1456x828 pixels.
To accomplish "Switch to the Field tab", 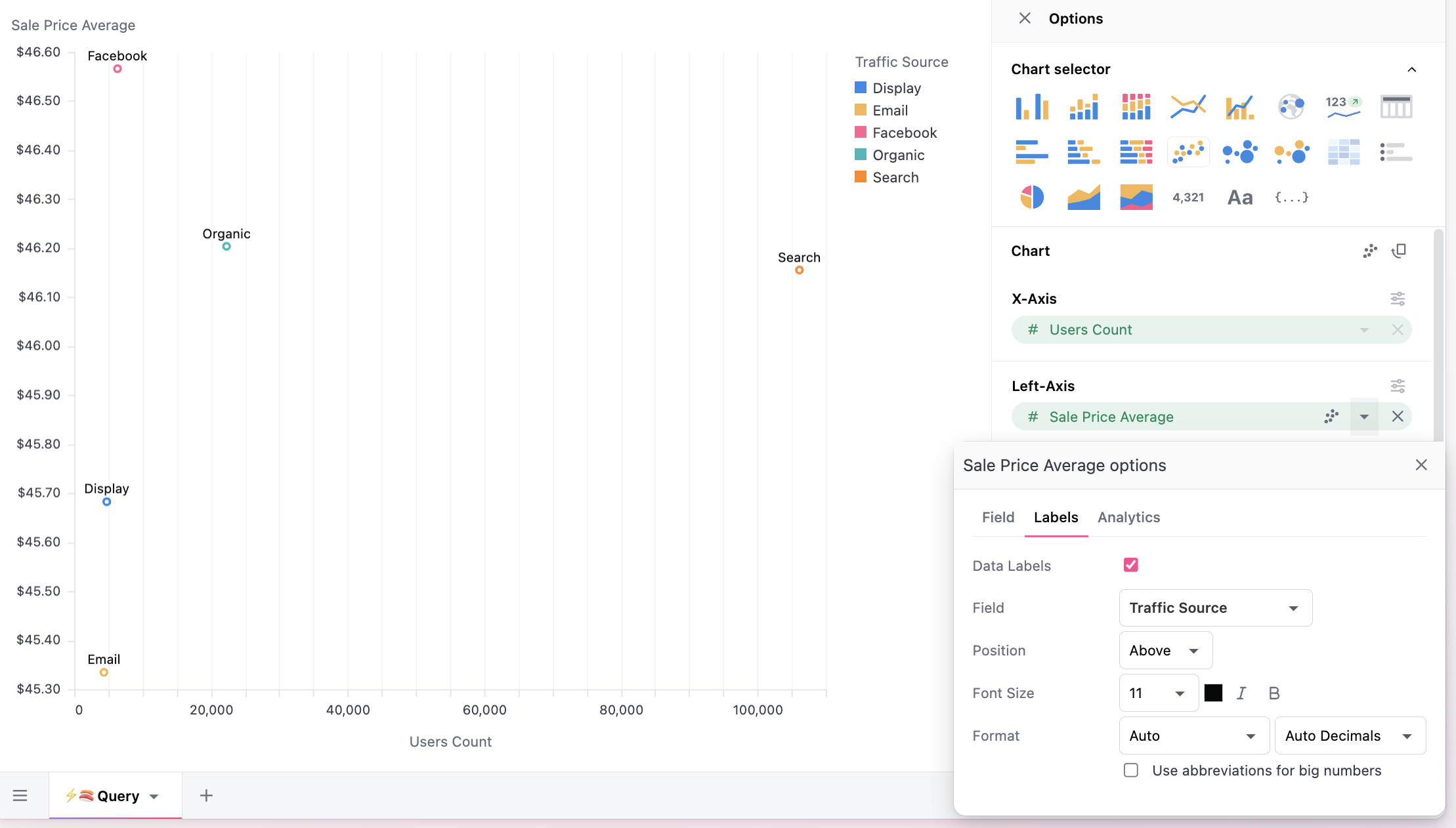I will pyautogui.click(x=998, y=518).
